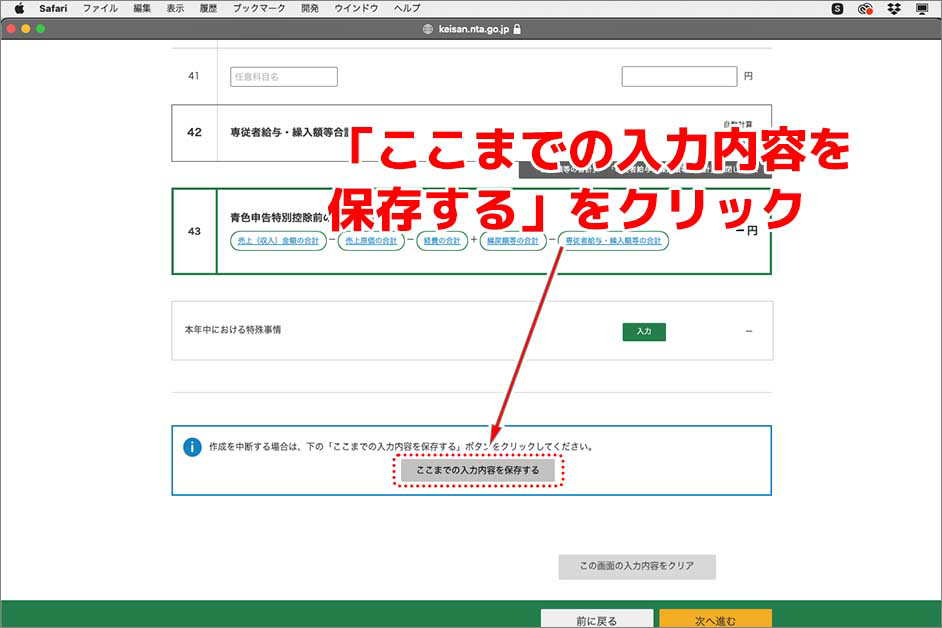Click the 次へ進む button

point(715,618)
